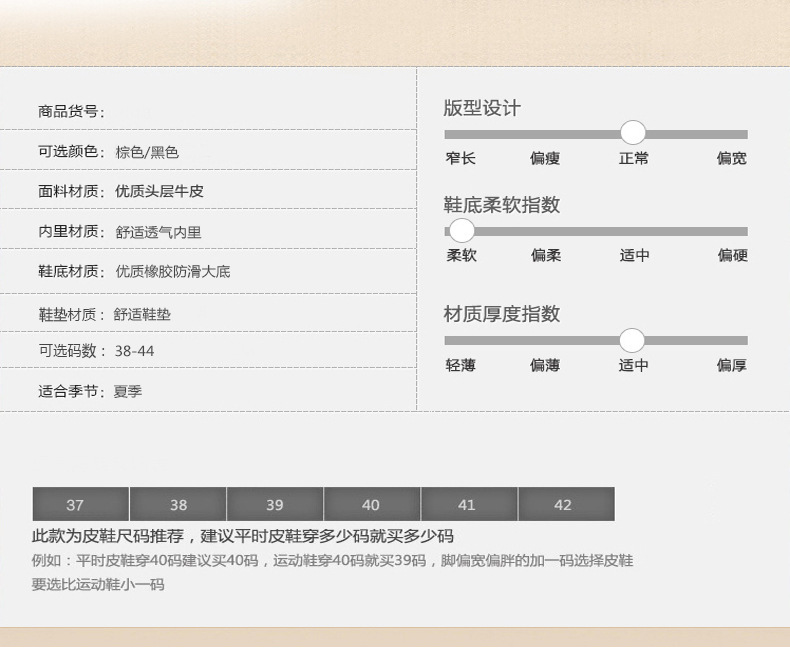Viewport: 790px width, 648px height.
Task: Click the 轻薄 label under 材质厚度指数
Action: click(460, 365)
